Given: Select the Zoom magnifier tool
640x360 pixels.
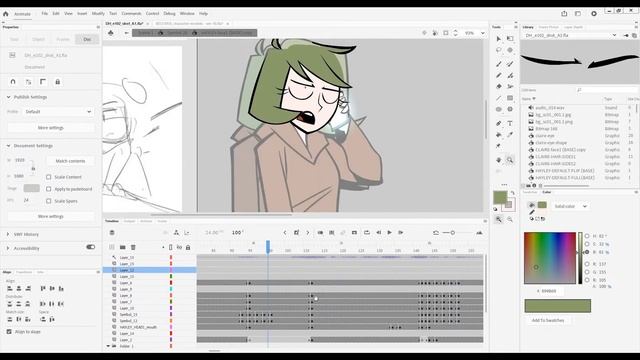Looking at the screenshot, I should [x=510, y=160].
